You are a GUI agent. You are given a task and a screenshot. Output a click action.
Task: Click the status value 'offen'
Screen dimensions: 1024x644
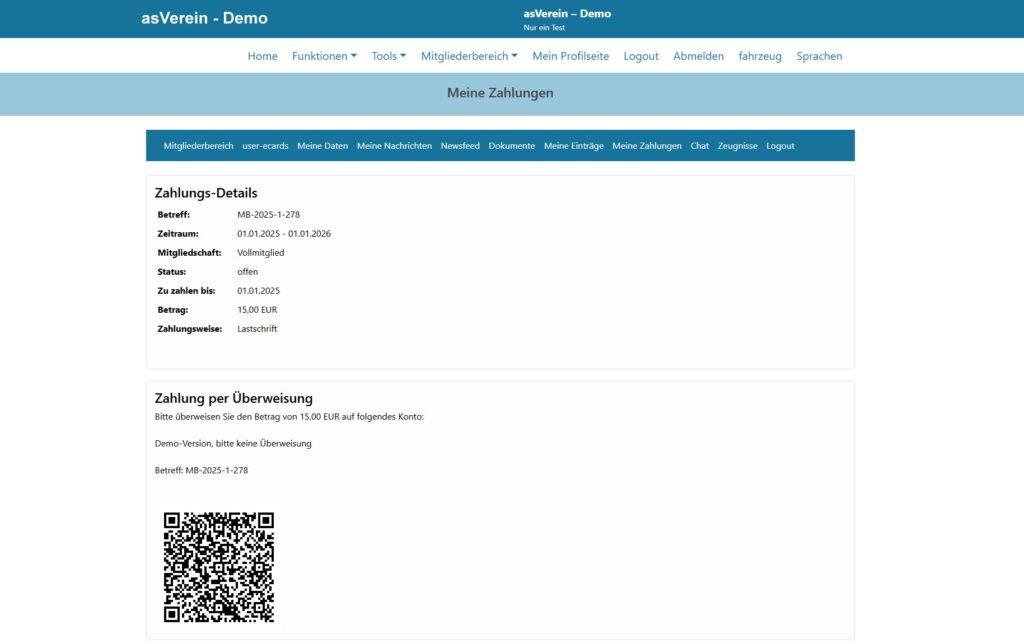[248, 272]
